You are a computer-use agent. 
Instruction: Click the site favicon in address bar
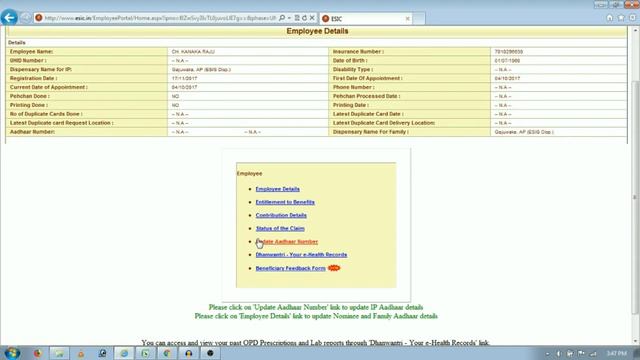point(39,18)
